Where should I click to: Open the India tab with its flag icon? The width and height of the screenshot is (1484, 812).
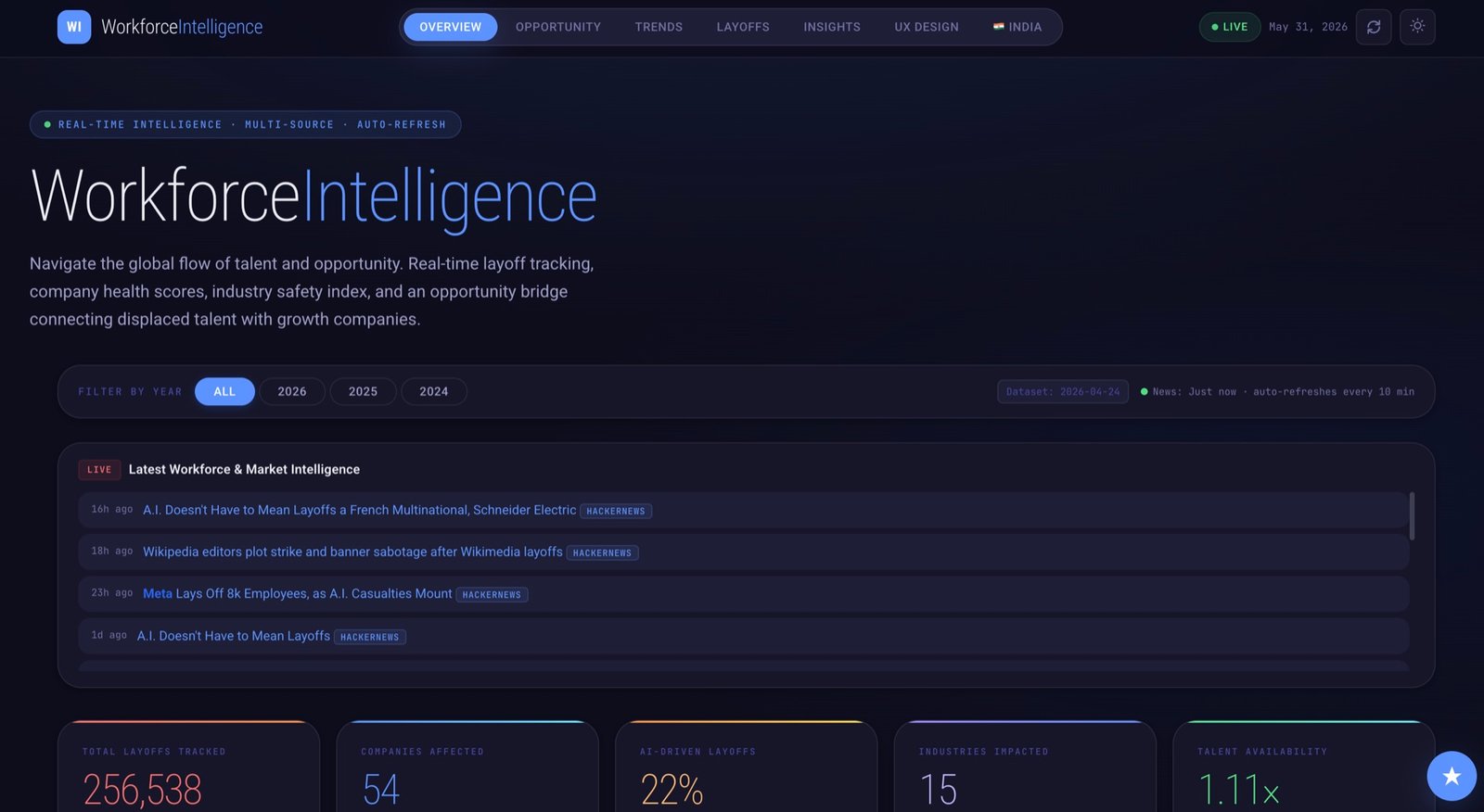1017,27
